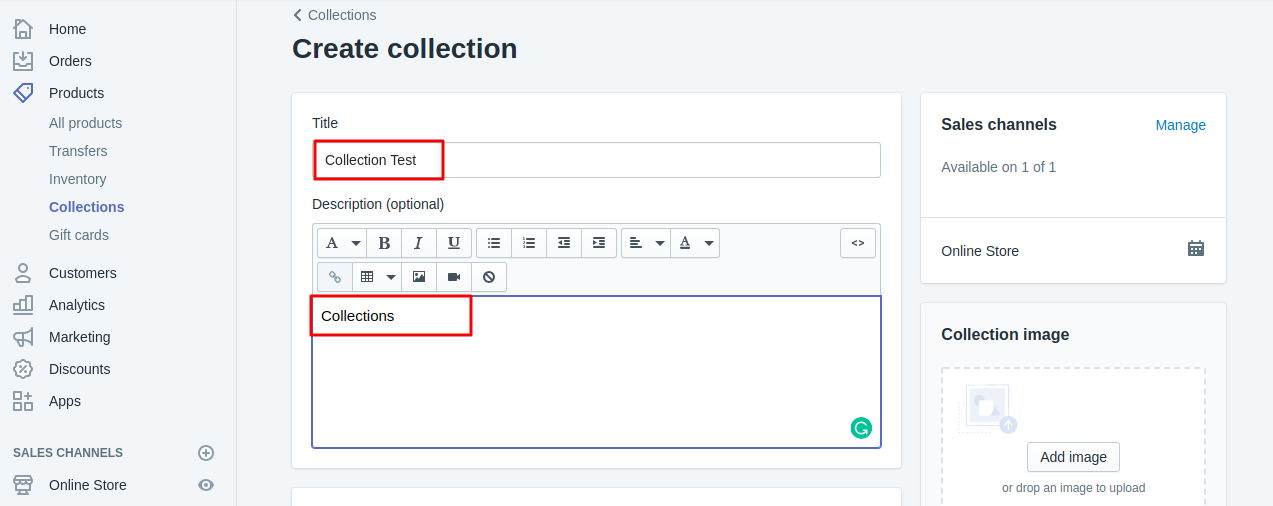Click the Title input field
This screenshot has width=1273, height=506.
(x=596, y=160)
